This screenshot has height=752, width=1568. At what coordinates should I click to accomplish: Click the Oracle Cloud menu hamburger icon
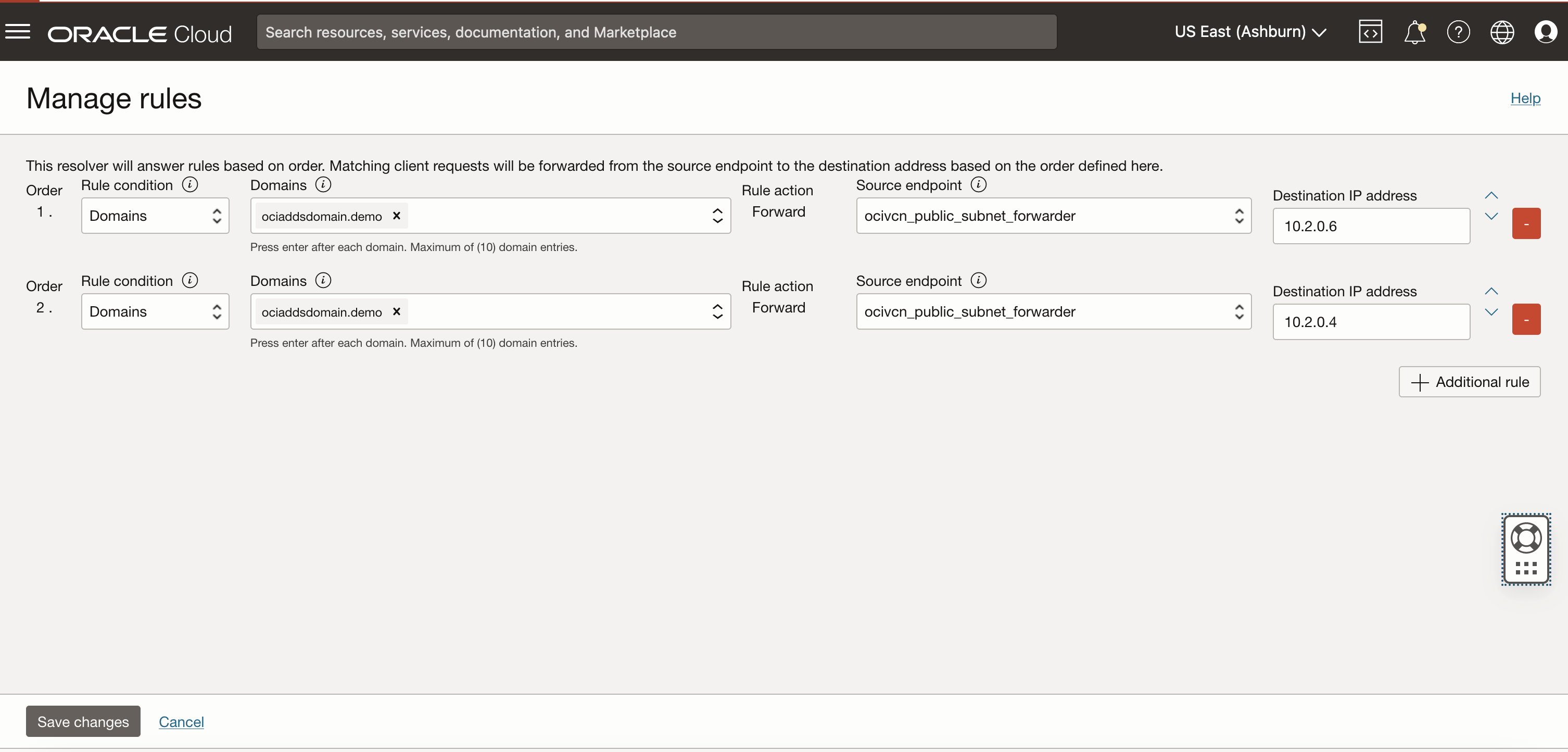(x=17, y=31)
